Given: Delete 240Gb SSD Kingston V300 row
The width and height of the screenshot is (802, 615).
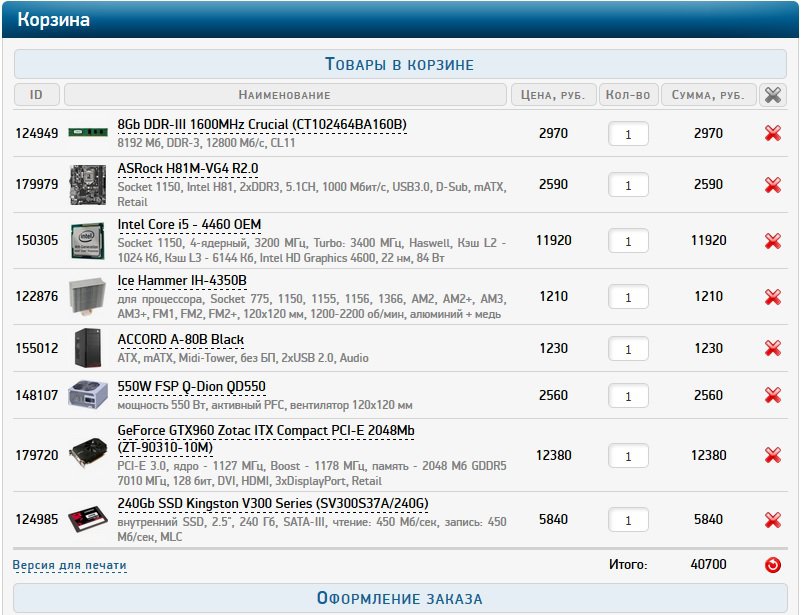Looking at the screenshot, I should click(x=772, y=520).
